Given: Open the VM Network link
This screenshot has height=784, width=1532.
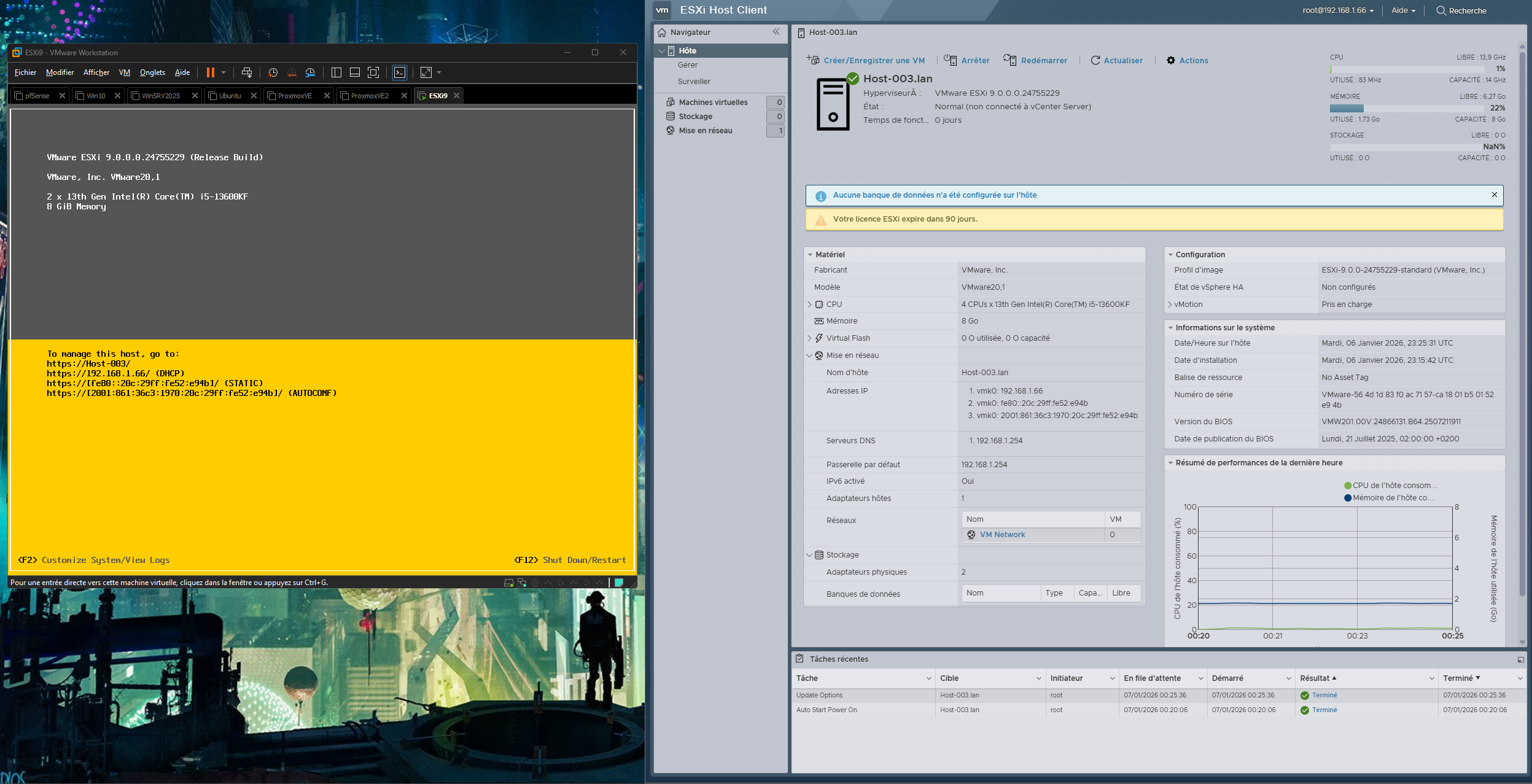Looking at the screenshot, I should coord(1002,535).
